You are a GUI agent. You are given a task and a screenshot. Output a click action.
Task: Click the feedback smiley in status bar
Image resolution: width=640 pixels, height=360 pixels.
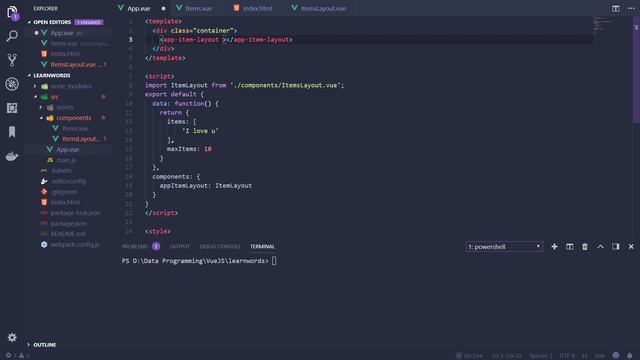tap(616, 356)
